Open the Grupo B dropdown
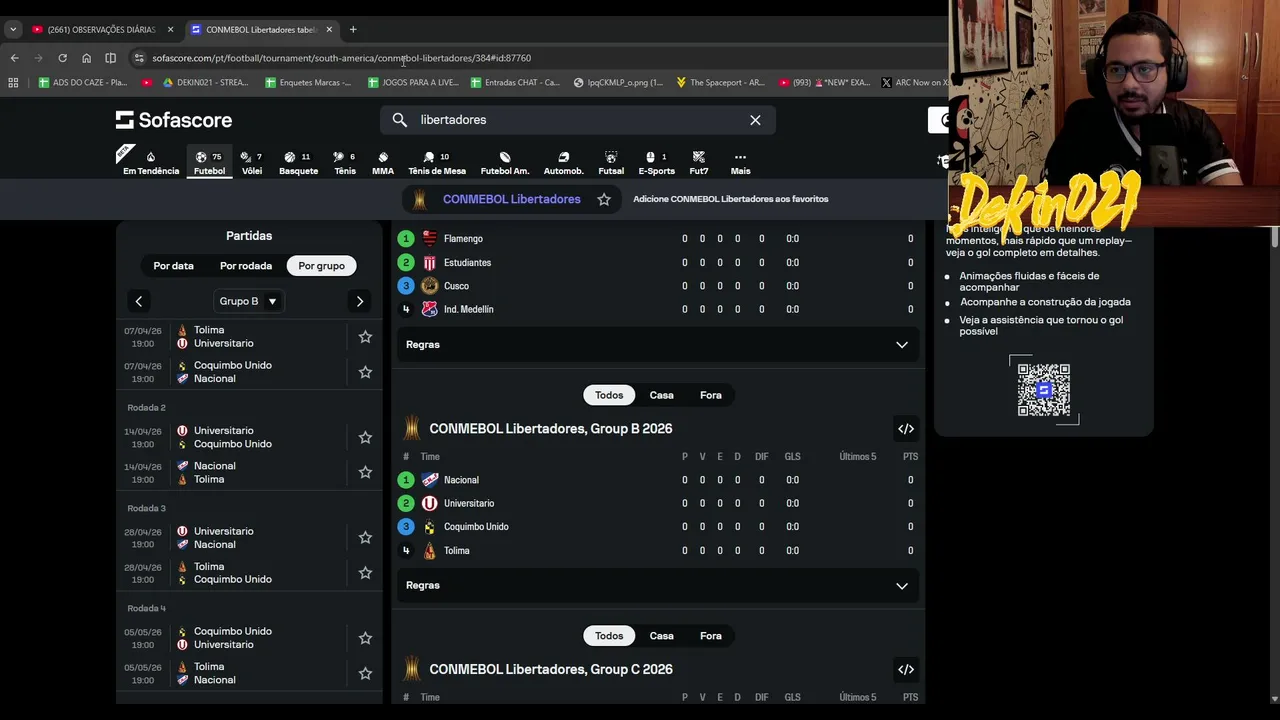Viewport: 1280px width, 720px height. point(248,301)
